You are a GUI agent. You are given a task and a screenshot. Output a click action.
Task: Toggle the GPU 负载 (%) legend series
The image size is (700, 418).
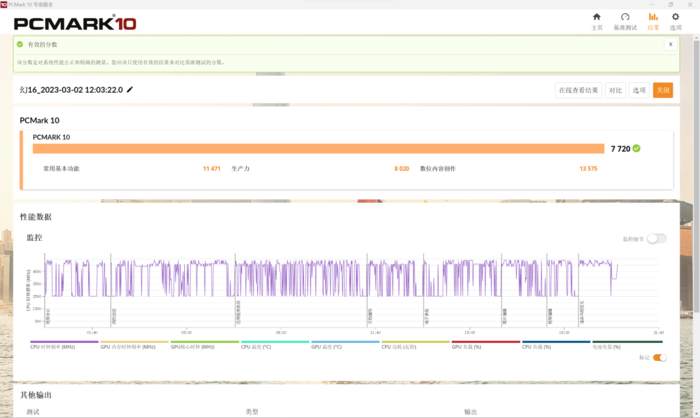486,345
